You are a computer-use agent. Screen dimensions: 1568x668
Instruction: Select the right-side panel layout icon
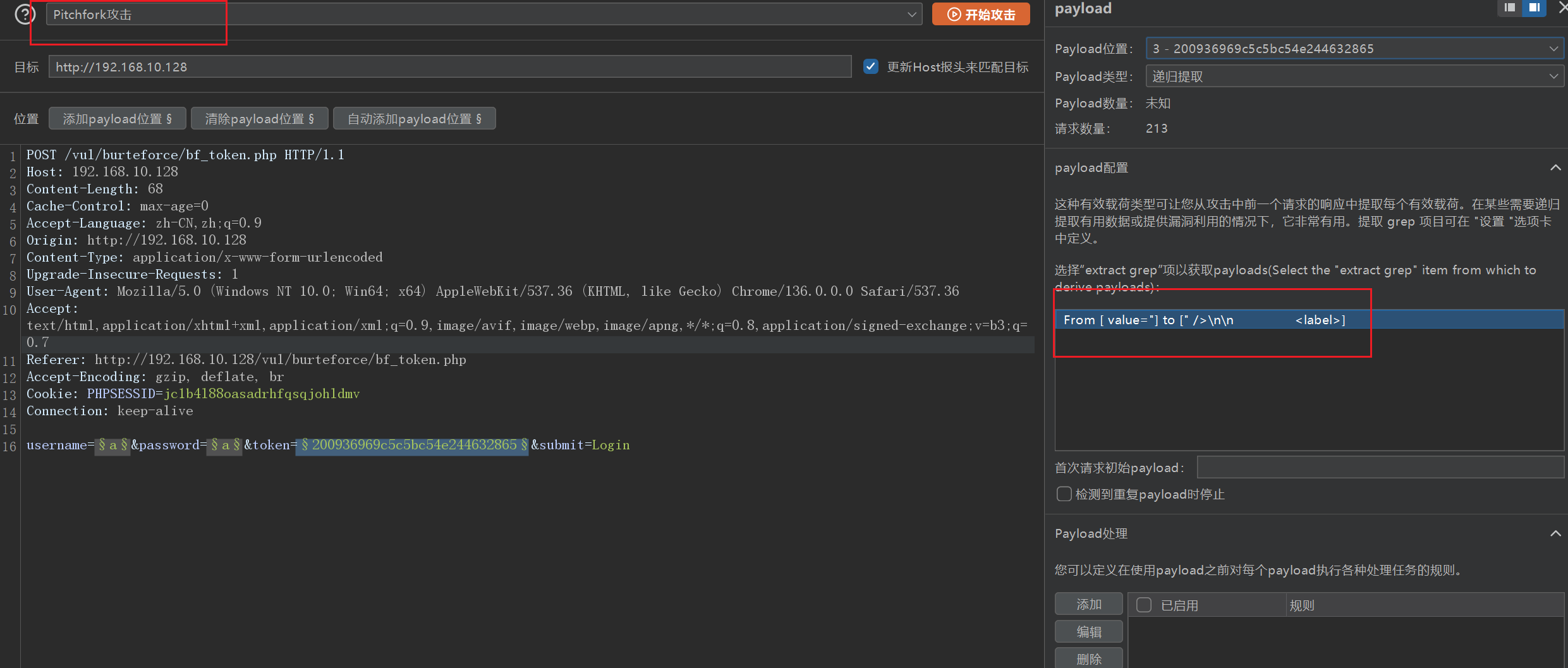click(1534, 8)
